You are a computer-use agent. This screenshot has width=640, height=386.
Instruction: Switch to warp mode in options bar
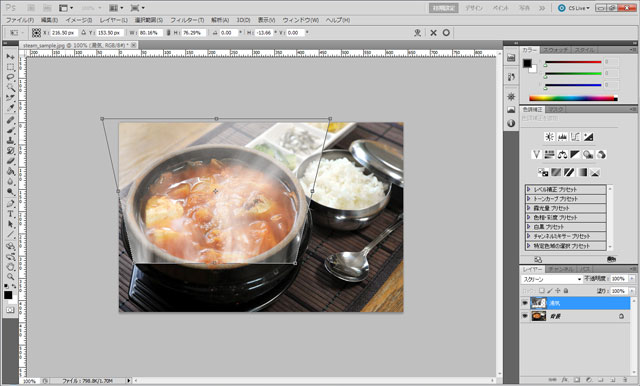417,33
